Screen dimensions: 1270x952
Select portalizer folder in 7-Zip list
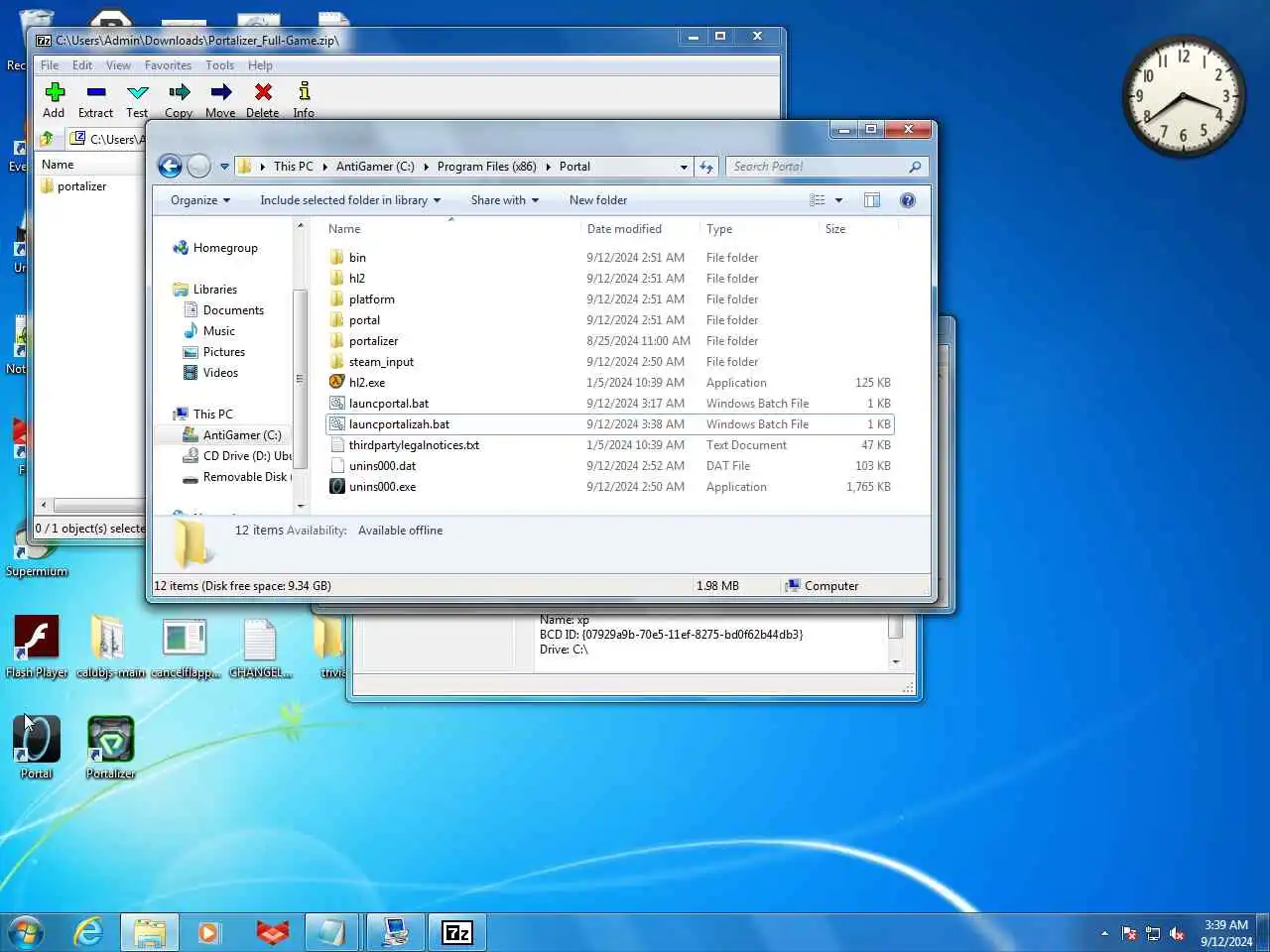pos(74,186)
